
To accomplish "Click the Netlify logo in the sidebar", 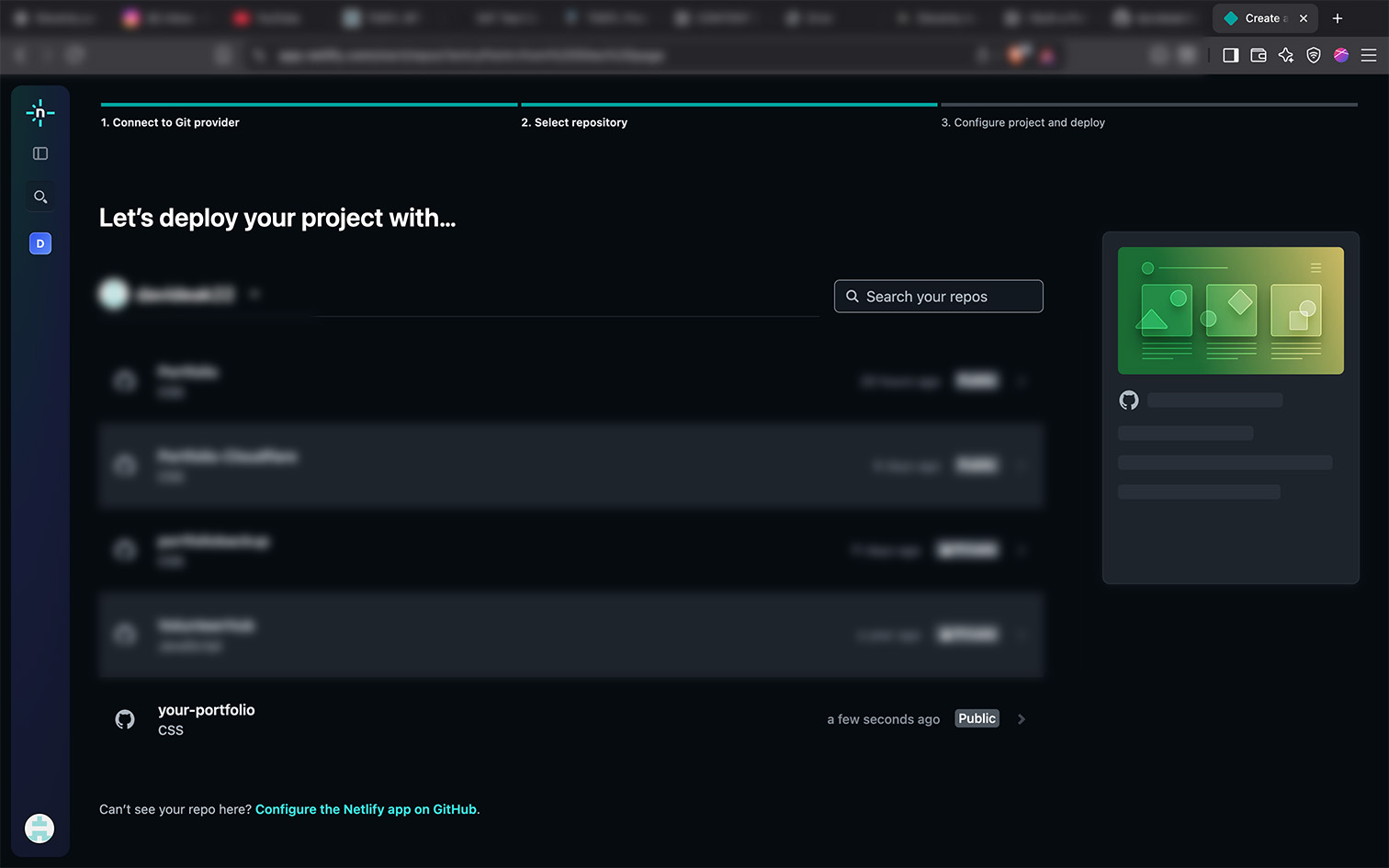I will click(40, 113).
